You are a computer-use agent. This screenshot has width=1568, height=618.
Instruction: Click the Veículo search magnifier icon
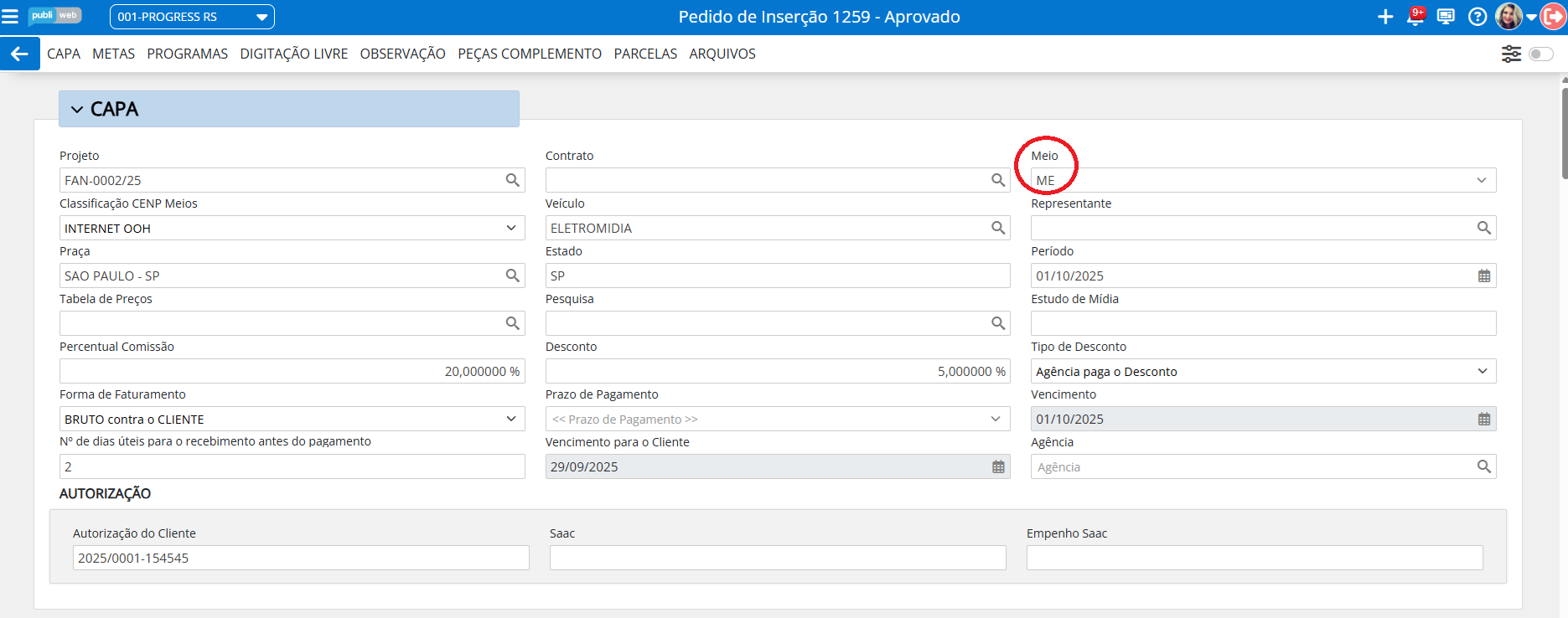[998, 228]
